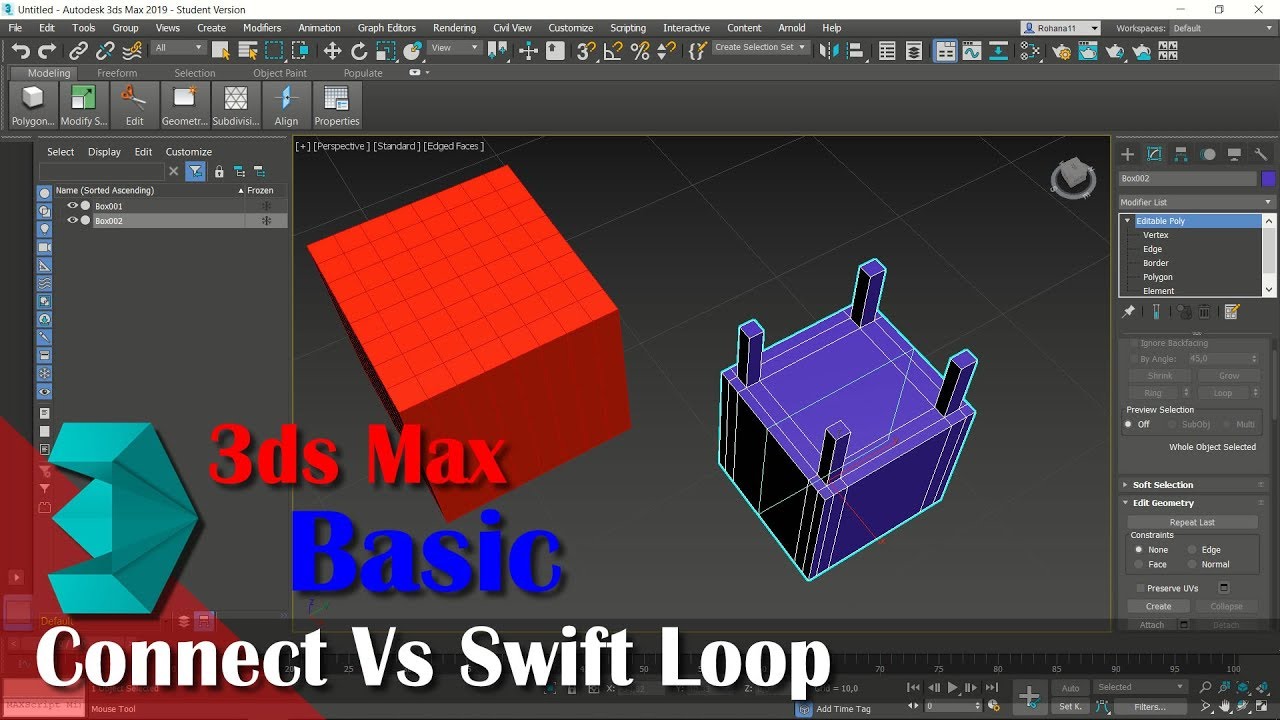1280x720 pixels.
Task: Click the Pin Stack icon
Action: coord(1128,312)
